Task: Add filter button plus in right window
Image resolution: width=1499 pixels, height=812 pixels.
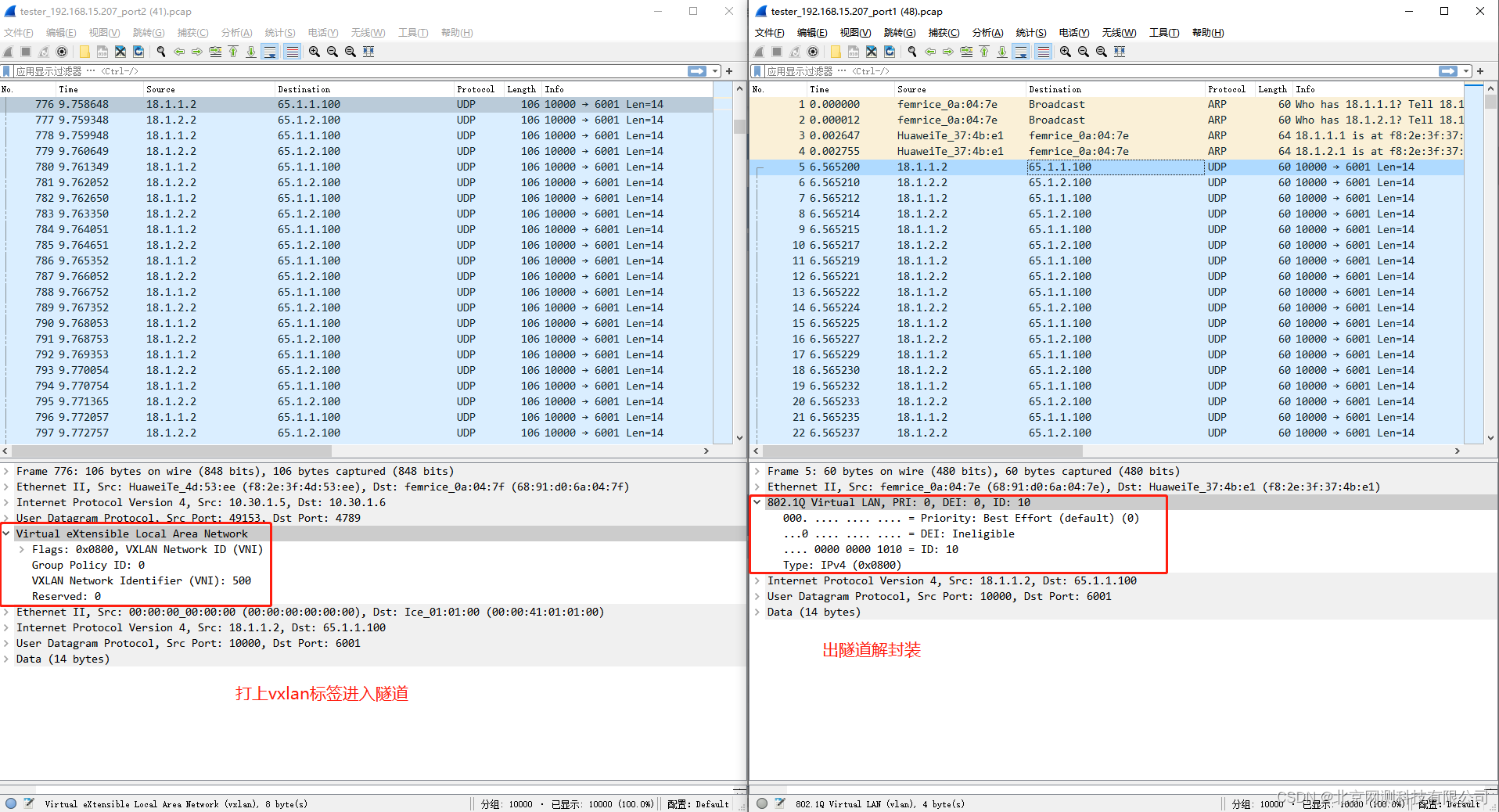Action: [1480, 71]
